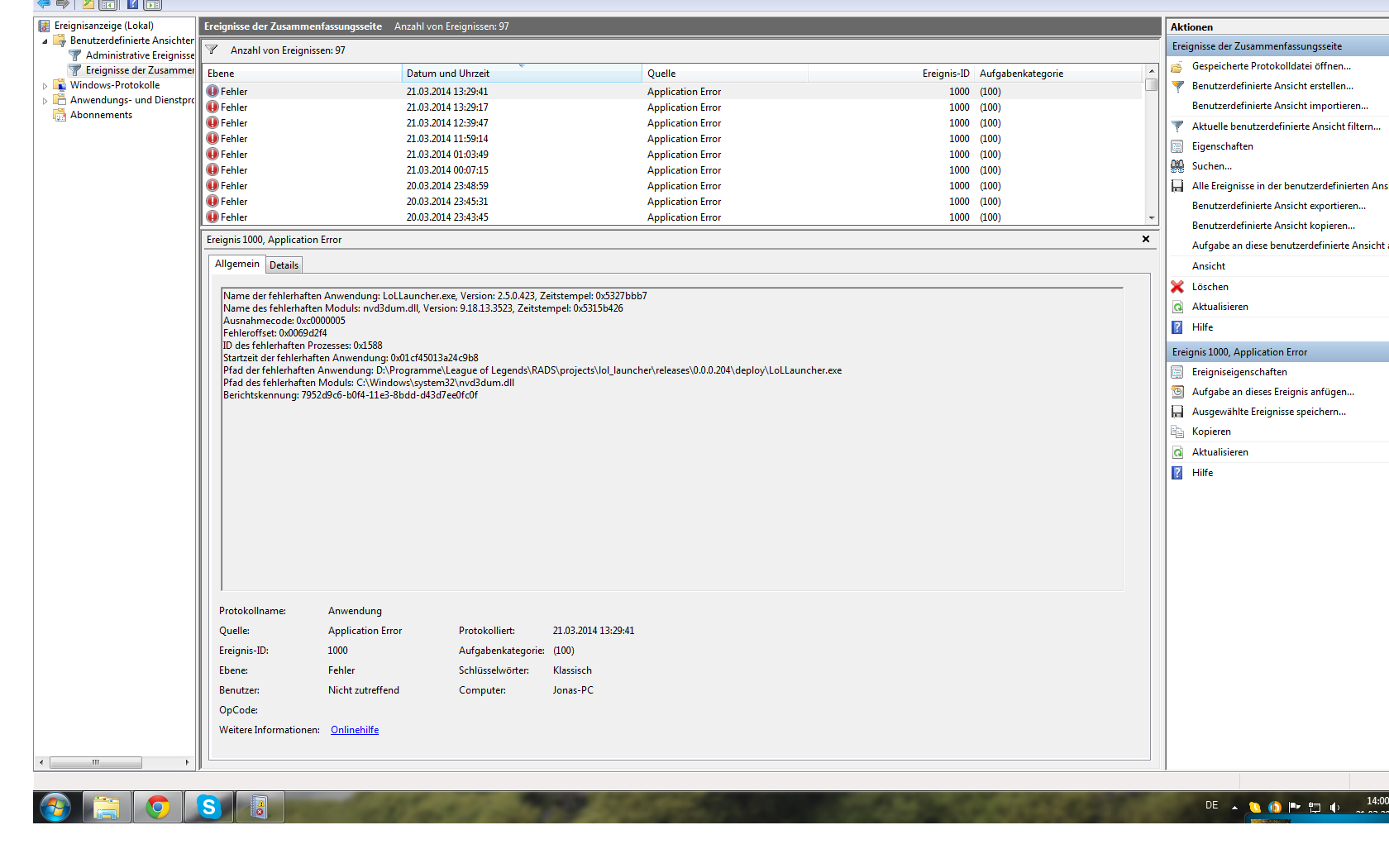Select error event from 21.03.2014 12:39:47
The height and width of the screenshot is (868, 1389).
coord(672,123)
